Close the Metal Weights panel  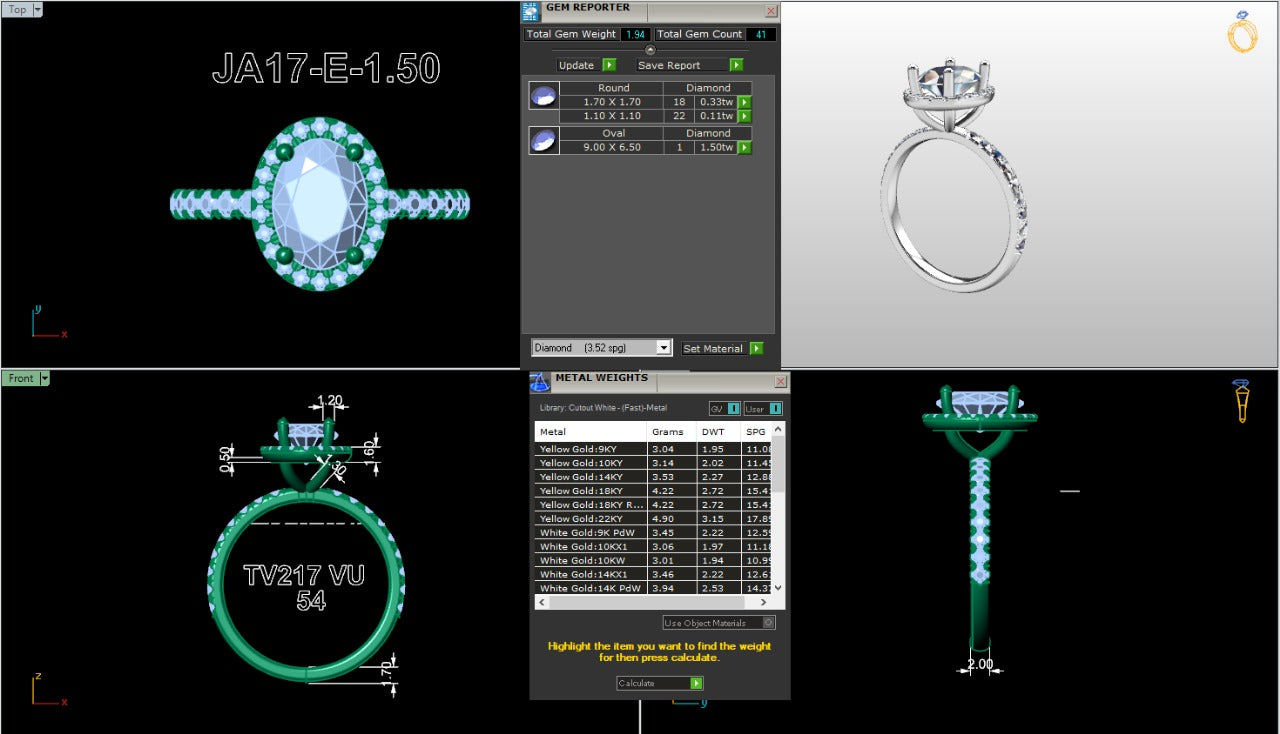click(x=781, y=382)
